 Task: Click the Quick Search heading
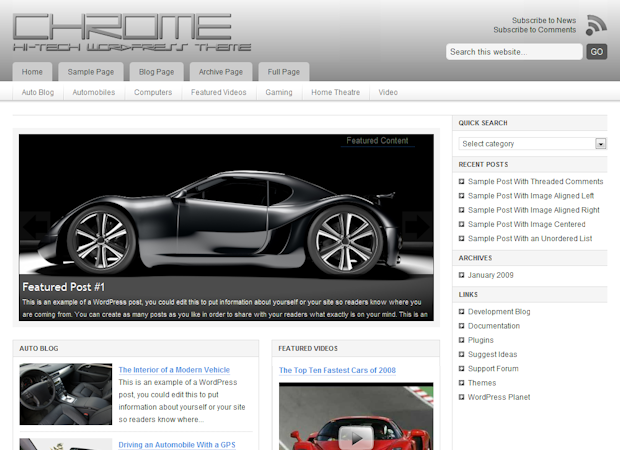(483, 123)
